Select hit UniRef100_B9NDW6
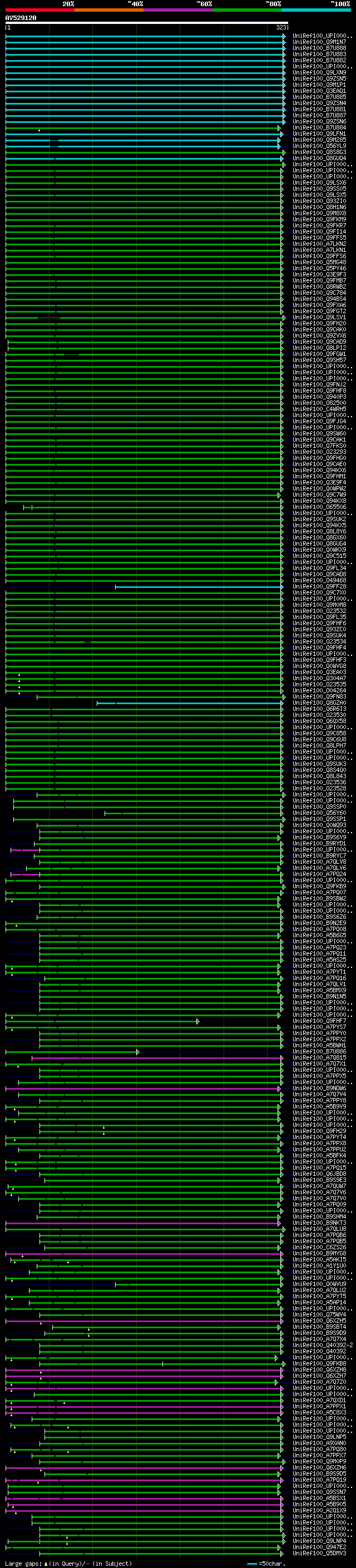Image resolution: width=356 pixels, height=1568 pixels. [x=319, y=1089]
